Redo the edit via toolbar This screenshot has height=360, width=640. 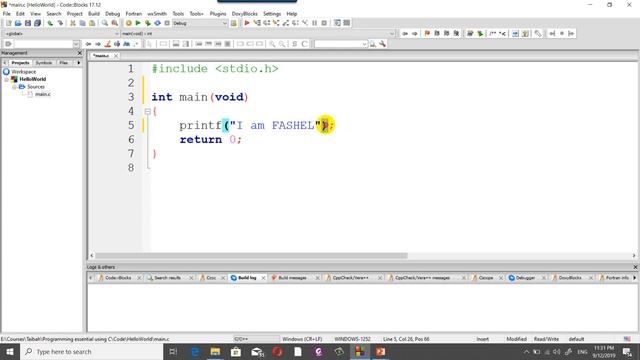tap(60, 23)
